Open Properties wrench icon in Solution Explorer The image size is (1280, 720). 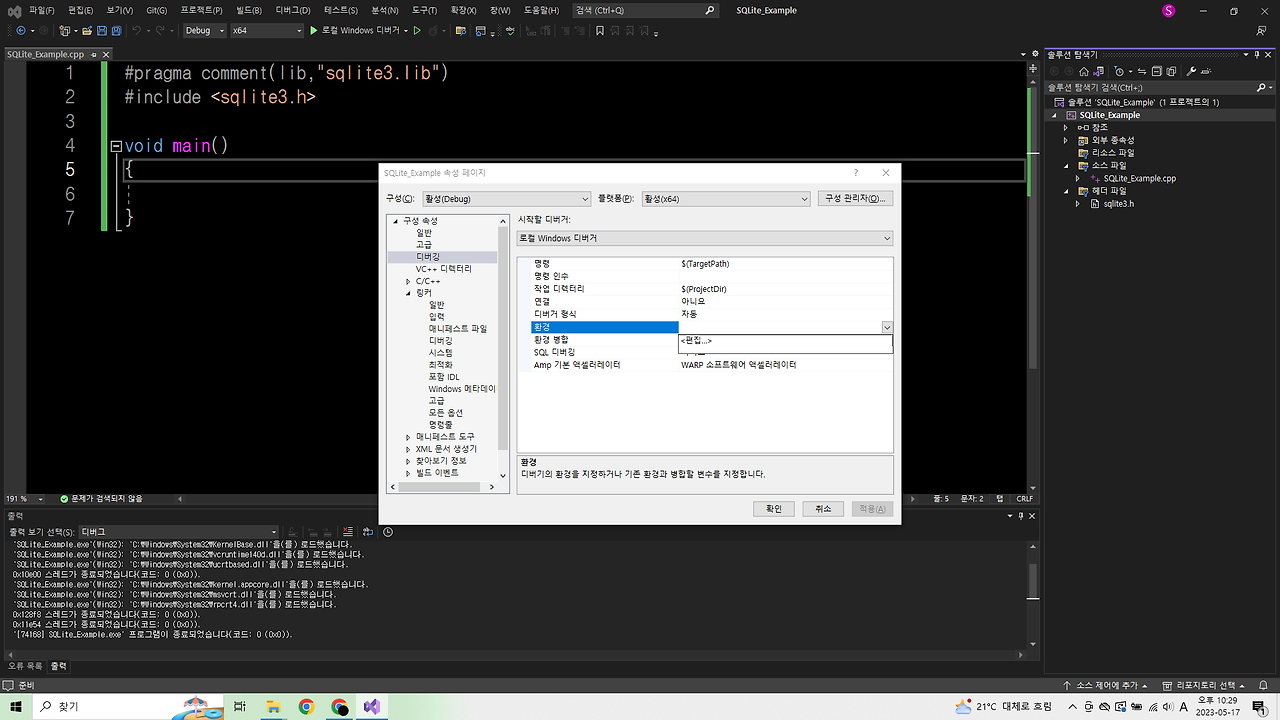pos(1191,71)
